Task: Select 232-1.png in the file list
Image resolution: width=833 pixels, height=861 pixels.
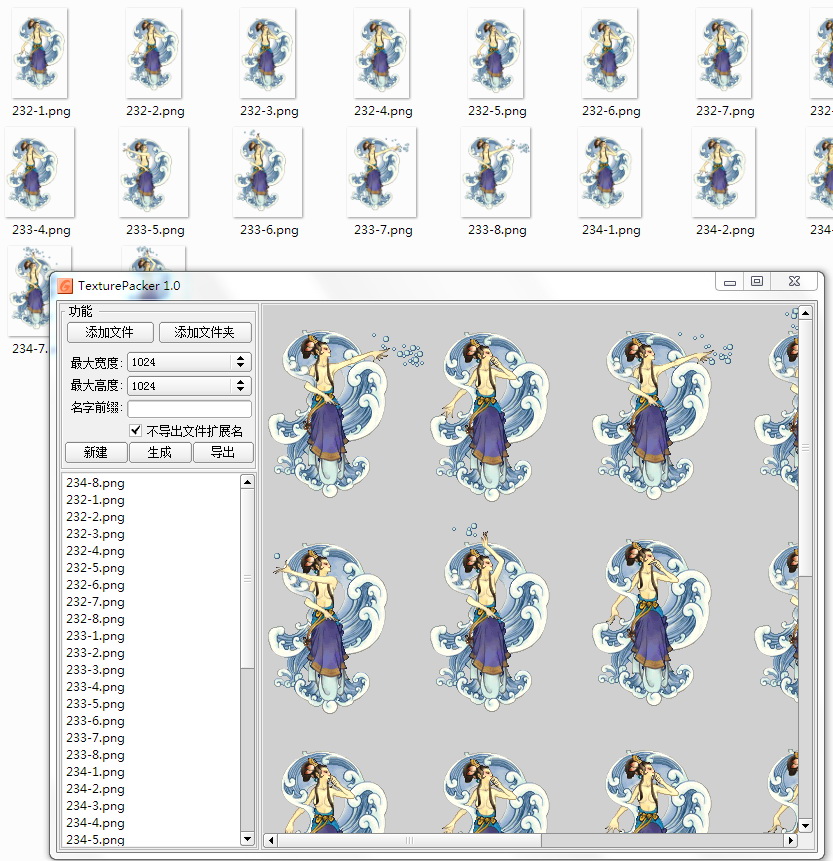Action: click(x=96, y=500)
